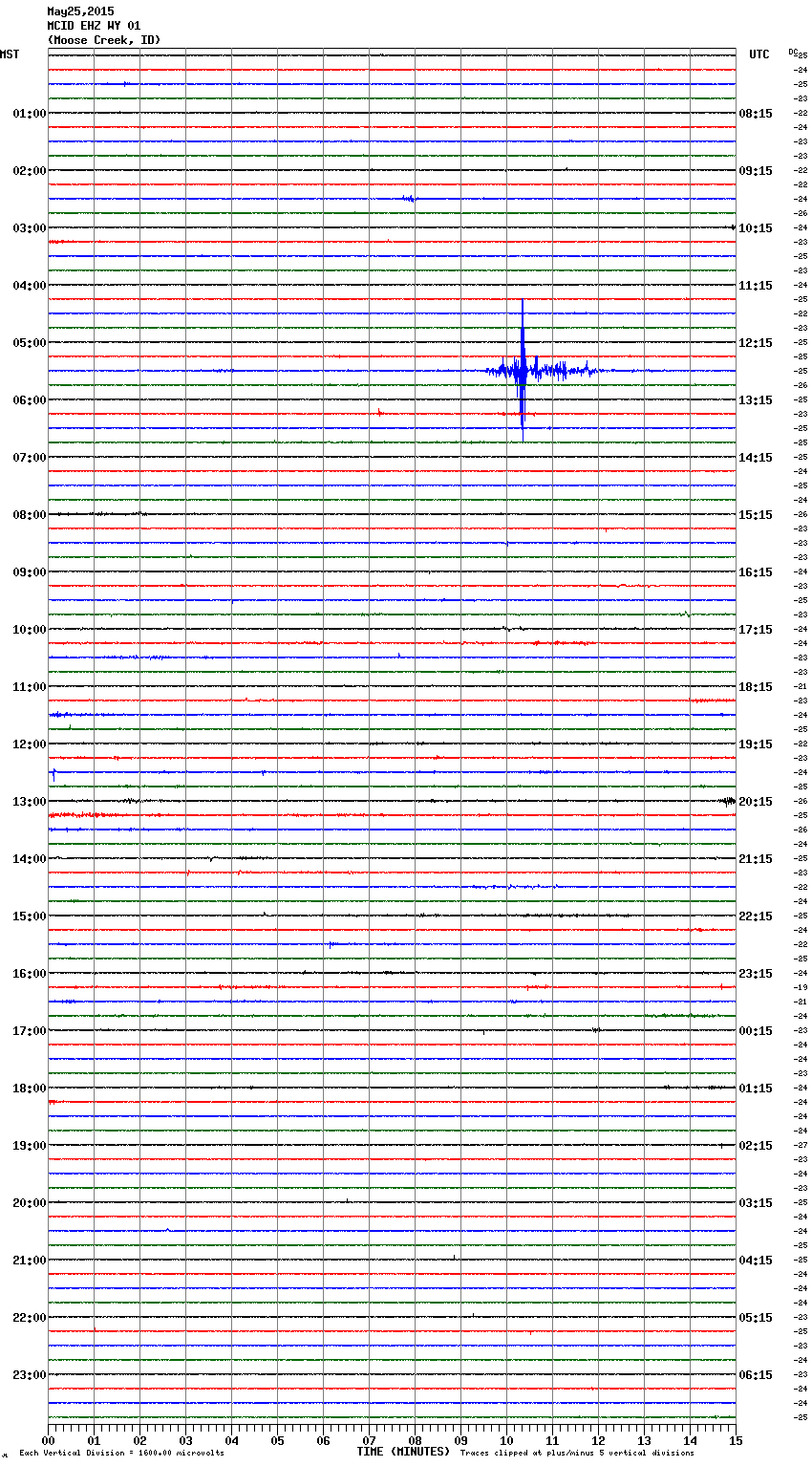Click the date label May25,2015
This screenshot has width=812, height=1466.
click(80, 11)
